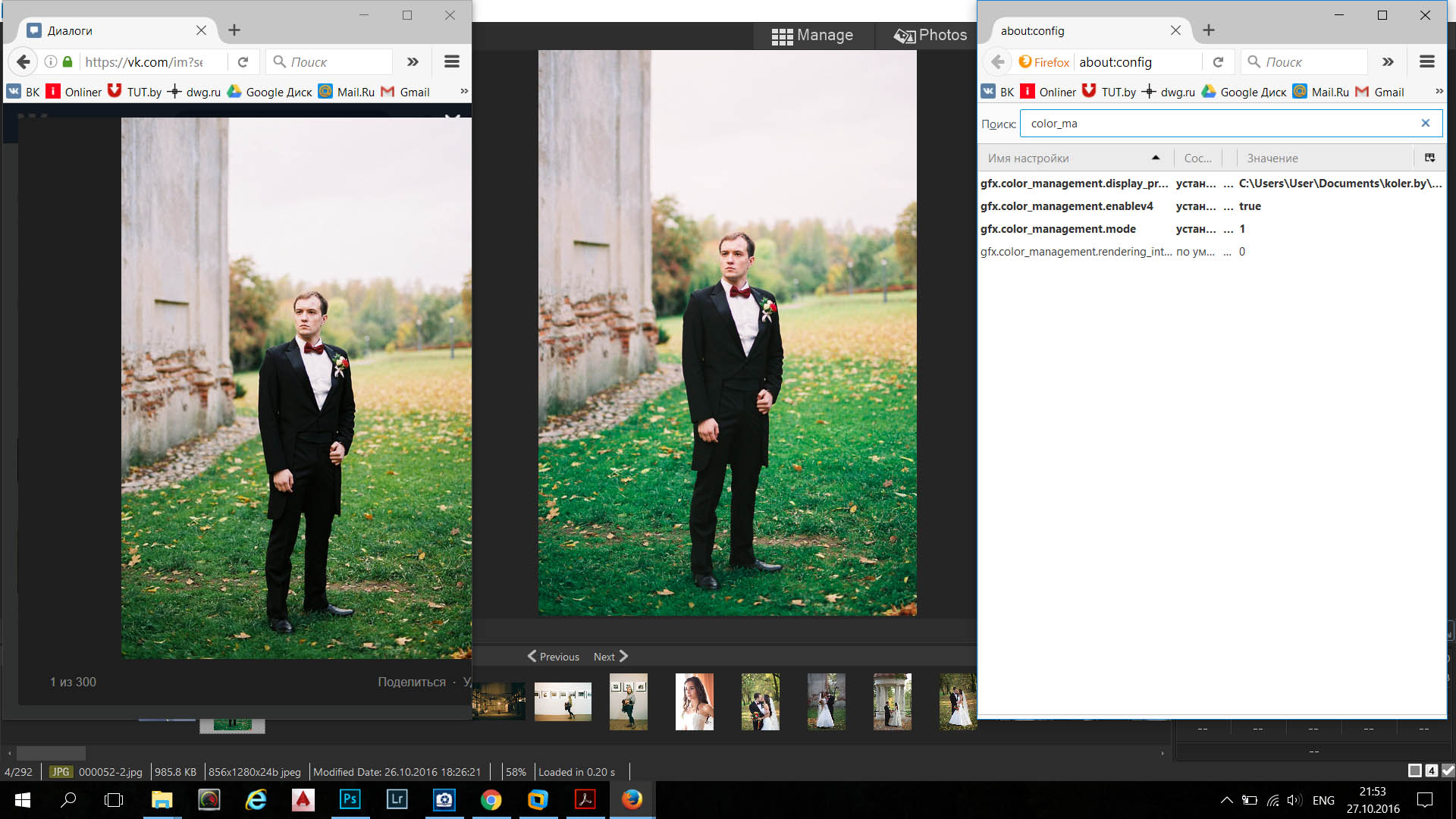The height and width of the screenshot is (819, 1456).
Task: Expand overflow toolbar chevron in VK window
Action: click(413, 62)
